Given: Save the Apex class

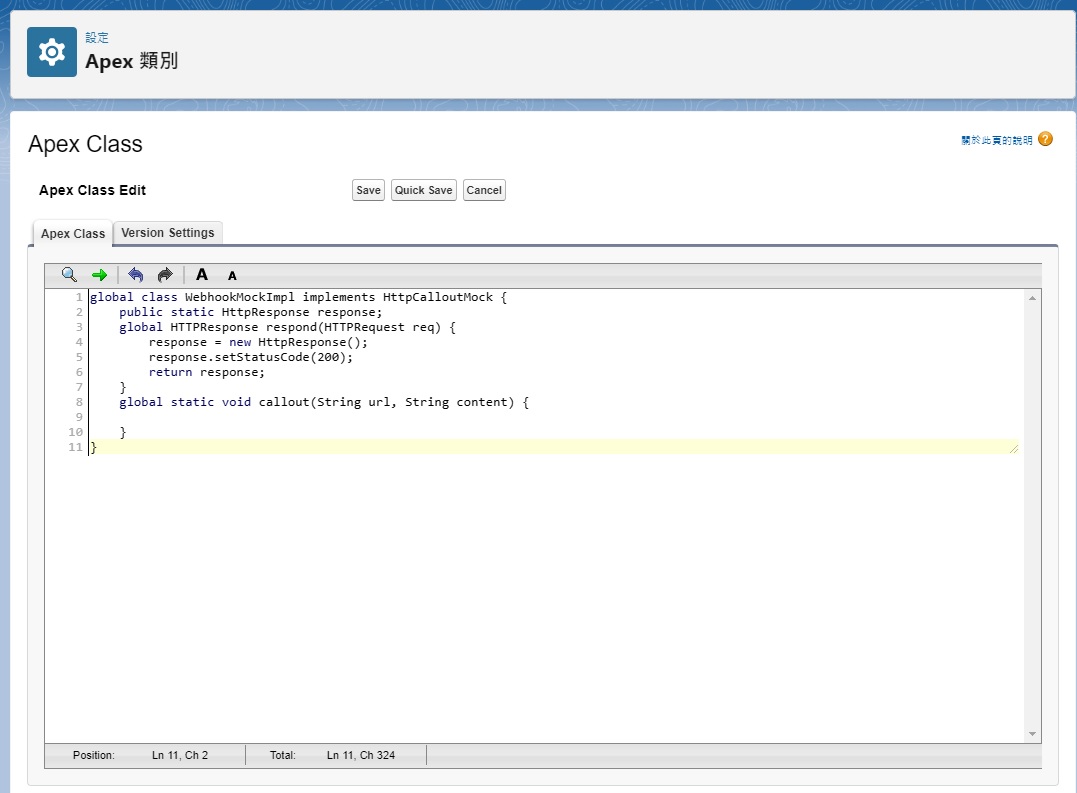Looking at the screenshot, I should tap(368, 190).
